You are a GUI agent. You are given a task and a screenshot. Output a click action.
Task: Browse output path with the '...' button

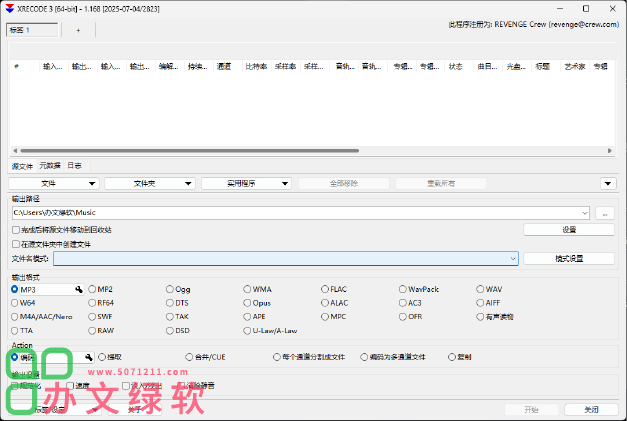click(605, 213)
